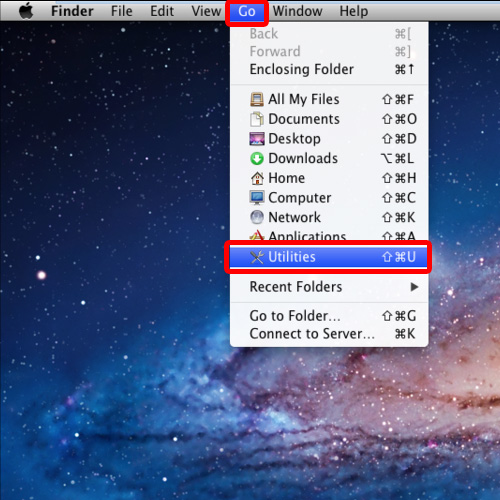
Task: Click the Utilities tools icon
Action: coord(257,257)
